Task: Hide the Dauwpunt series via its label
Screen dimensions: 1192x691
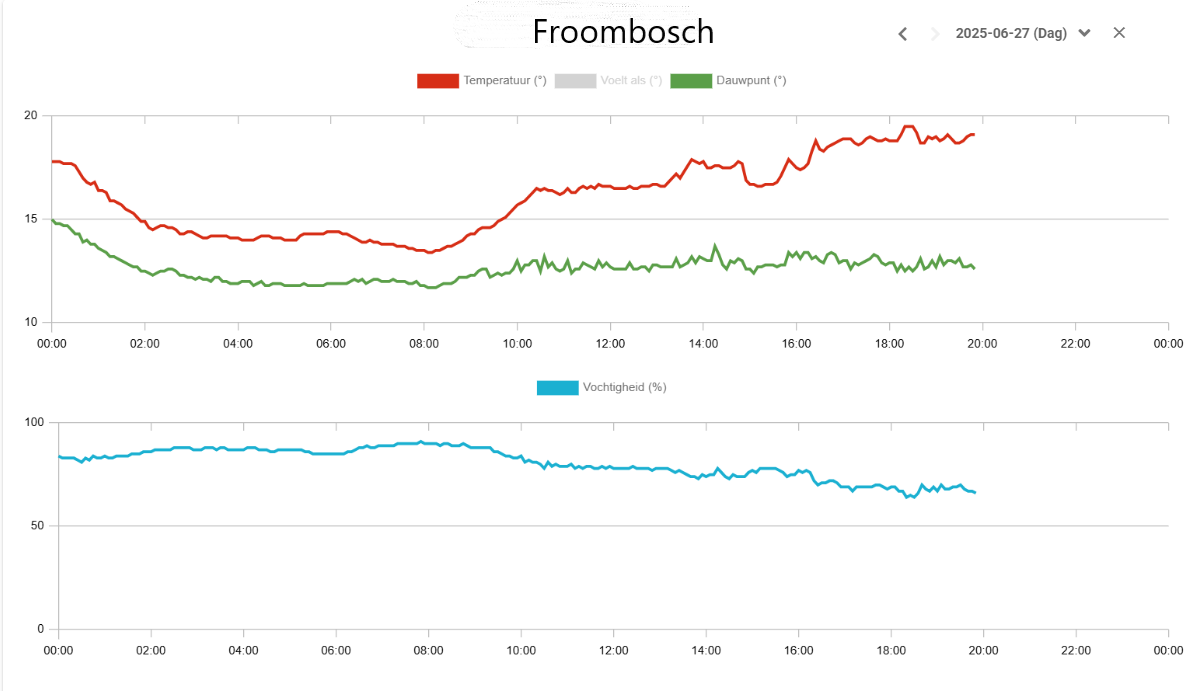Action: 751,81
